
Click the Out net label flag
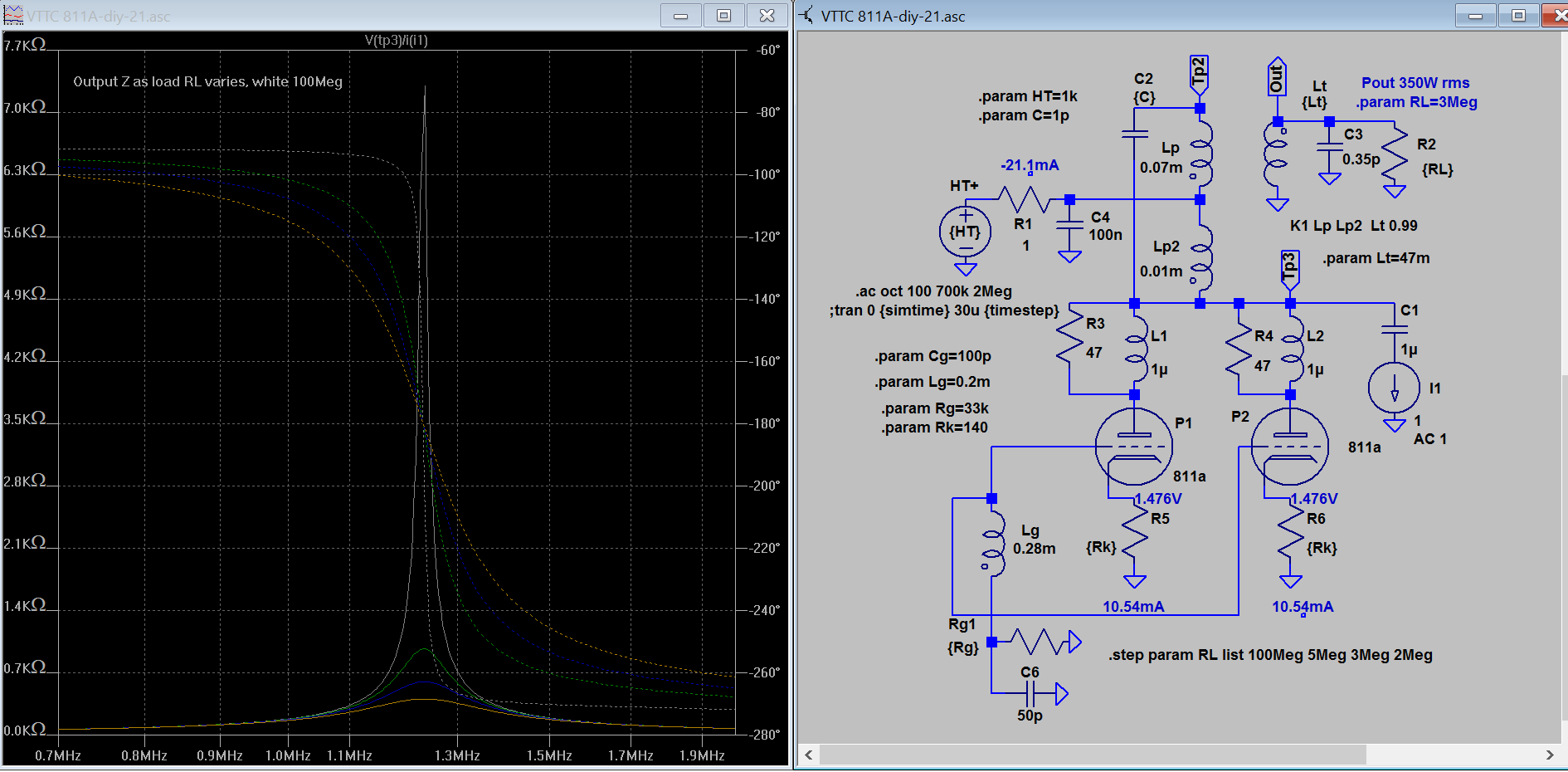click(x=1277, y=77)
